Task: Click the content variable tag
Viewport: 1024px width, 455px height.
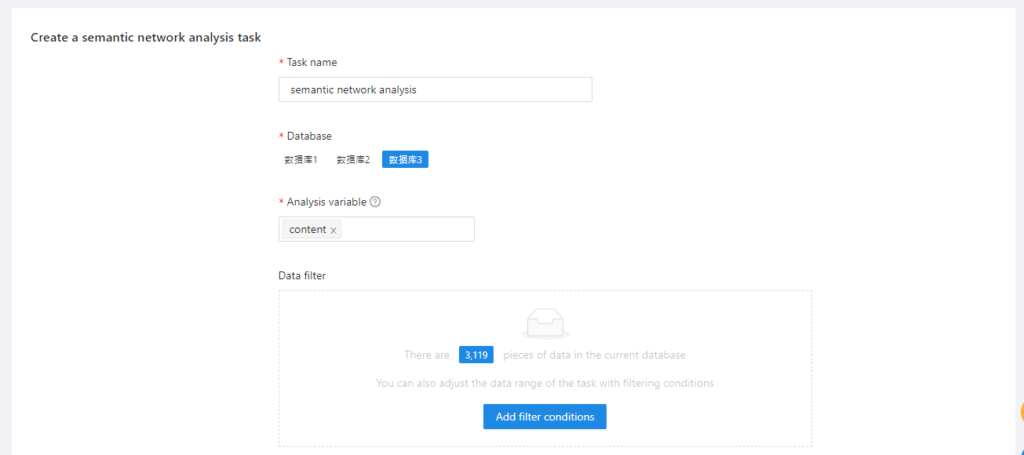Action: tap(307, 230)
